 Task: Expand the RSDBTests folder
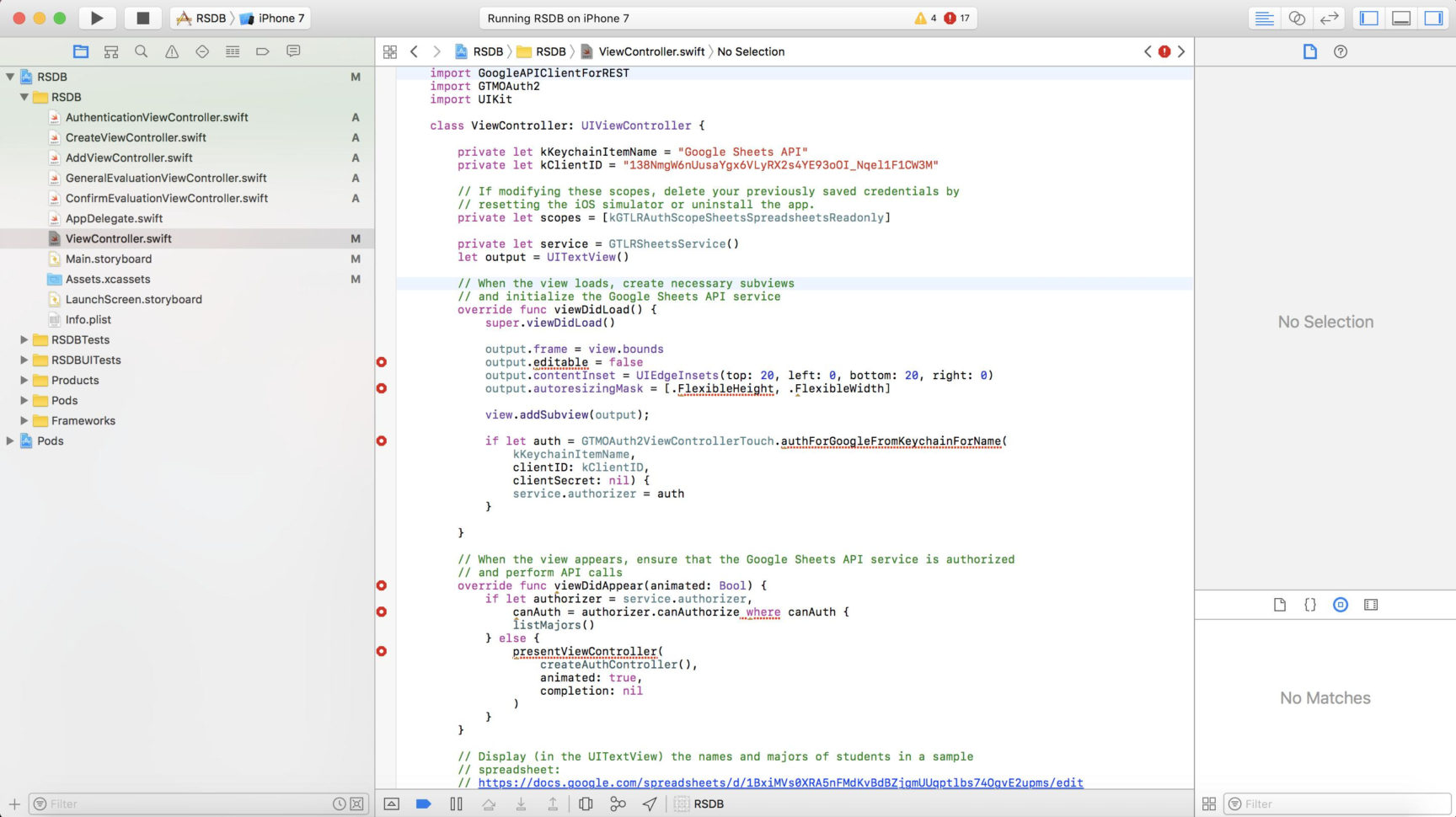(x=24, y=339)
